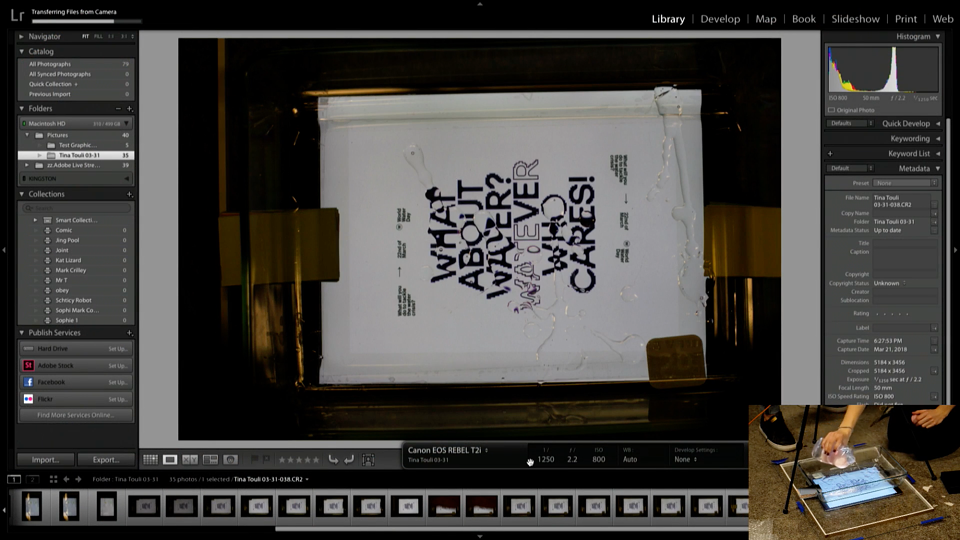960x540 pixels.
Task: Click the Adobe Stock publish service icon
Action: click(x=28, y=366)
